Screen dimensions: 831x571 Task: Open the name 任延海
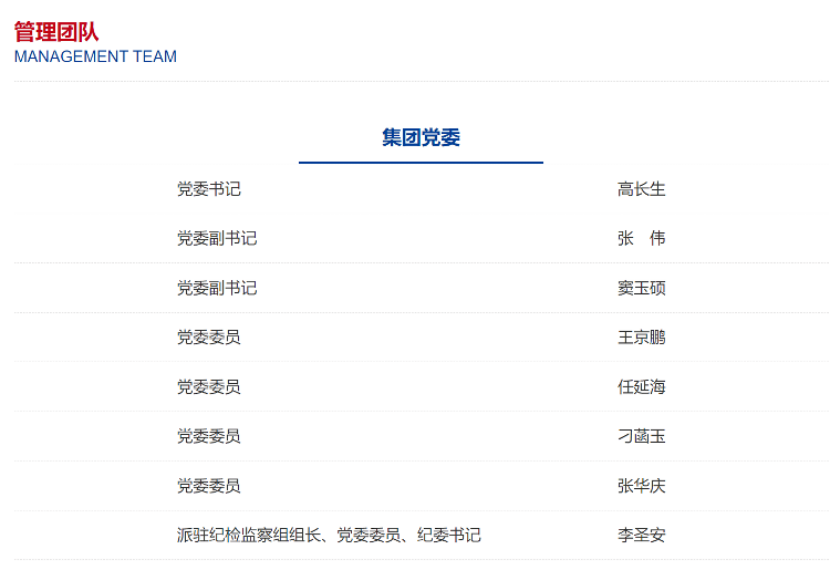point(641,387)
